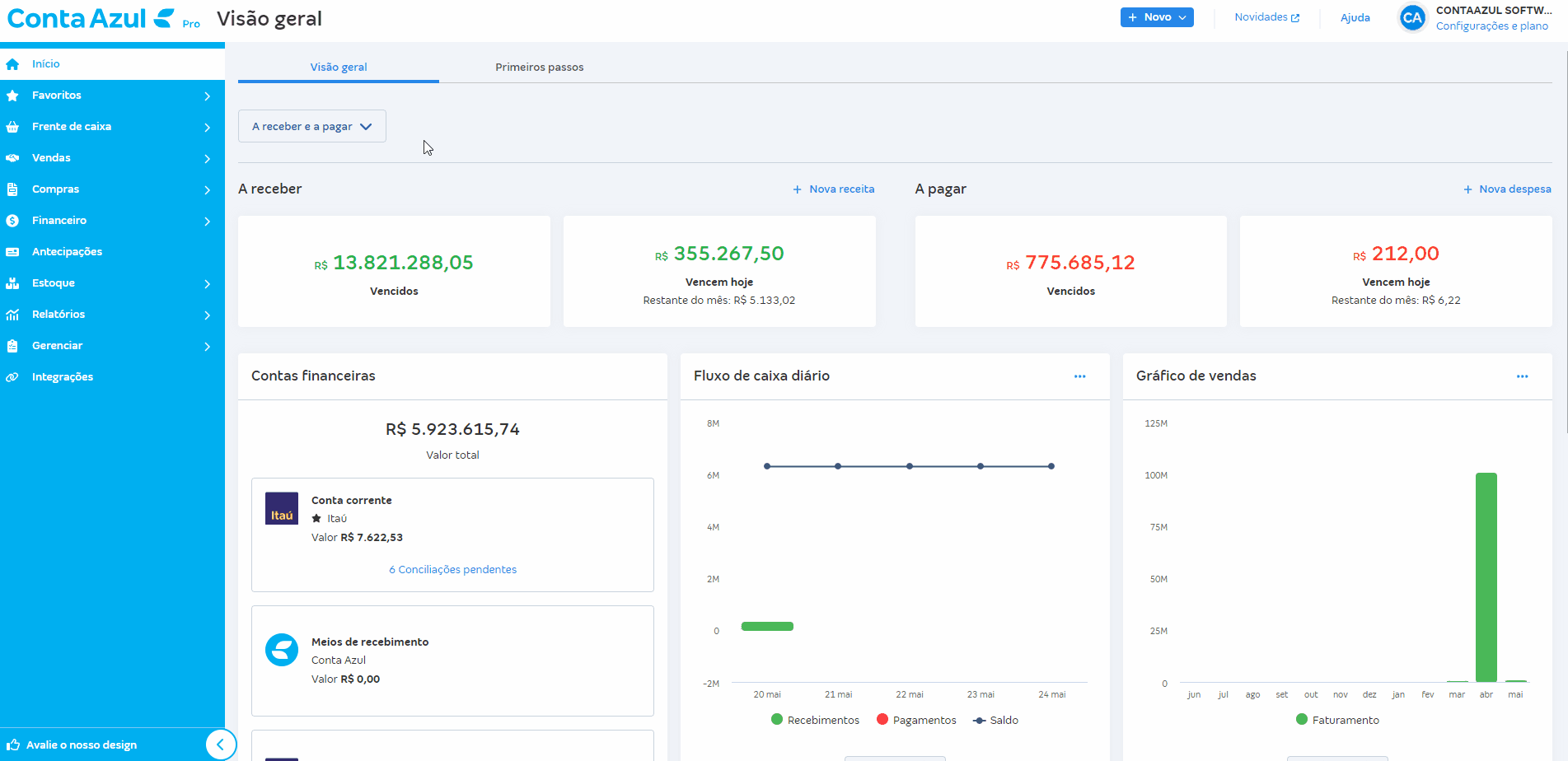Expand the Frente de caixa submenu arrow

207,128
